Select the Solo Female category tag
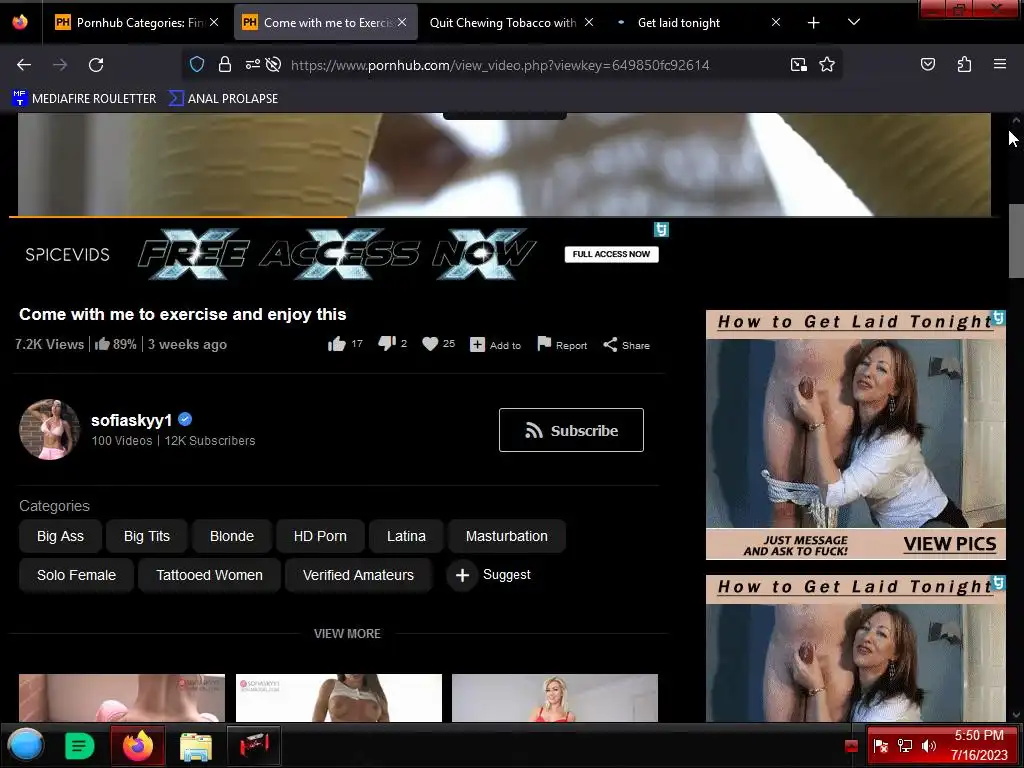This screenshot has width=1024, height=768. (76, 575)
